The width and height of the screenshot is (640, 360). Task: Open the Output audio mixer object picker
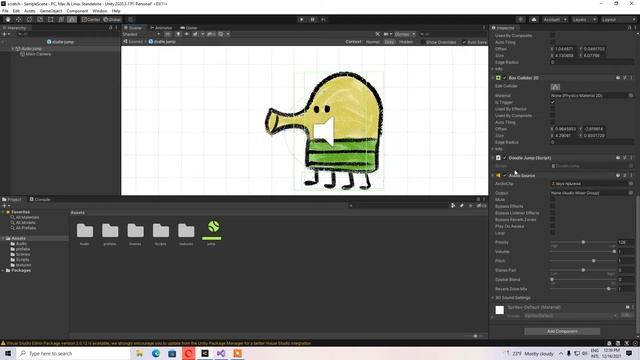[x=631, y=193]
